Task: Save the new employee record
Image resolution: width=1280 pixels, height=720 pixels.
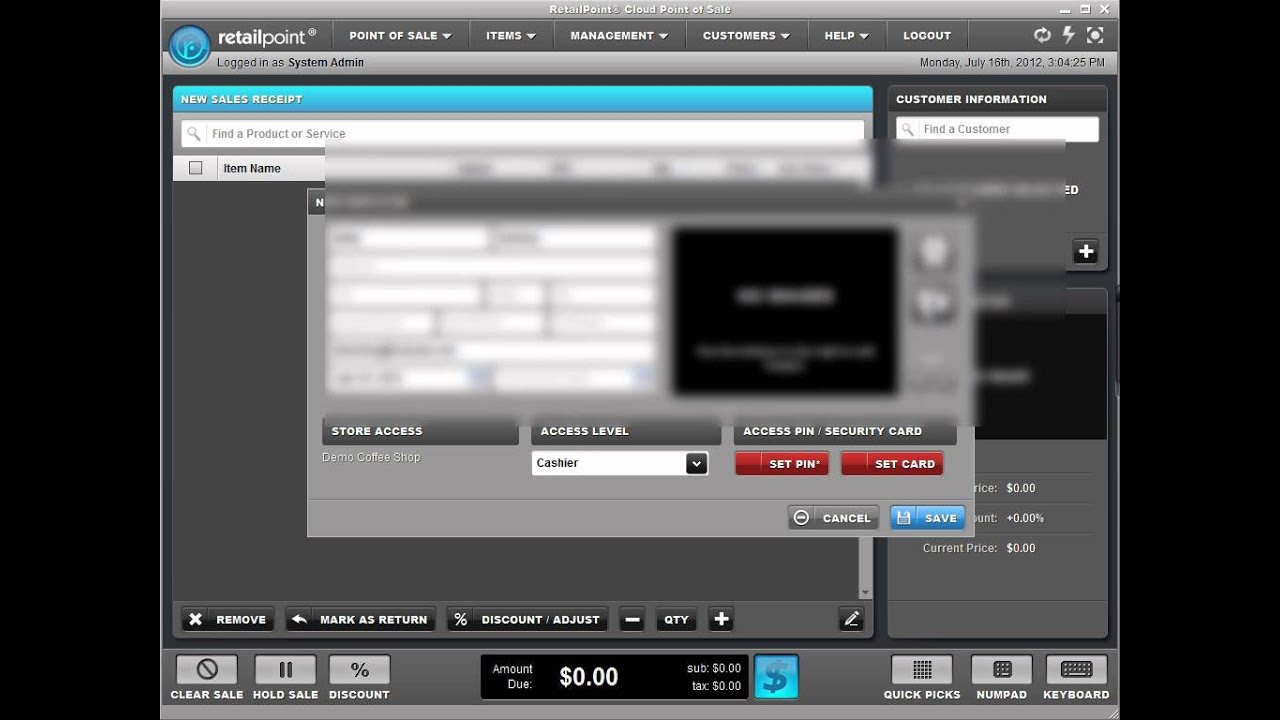Action: [927, 518]
